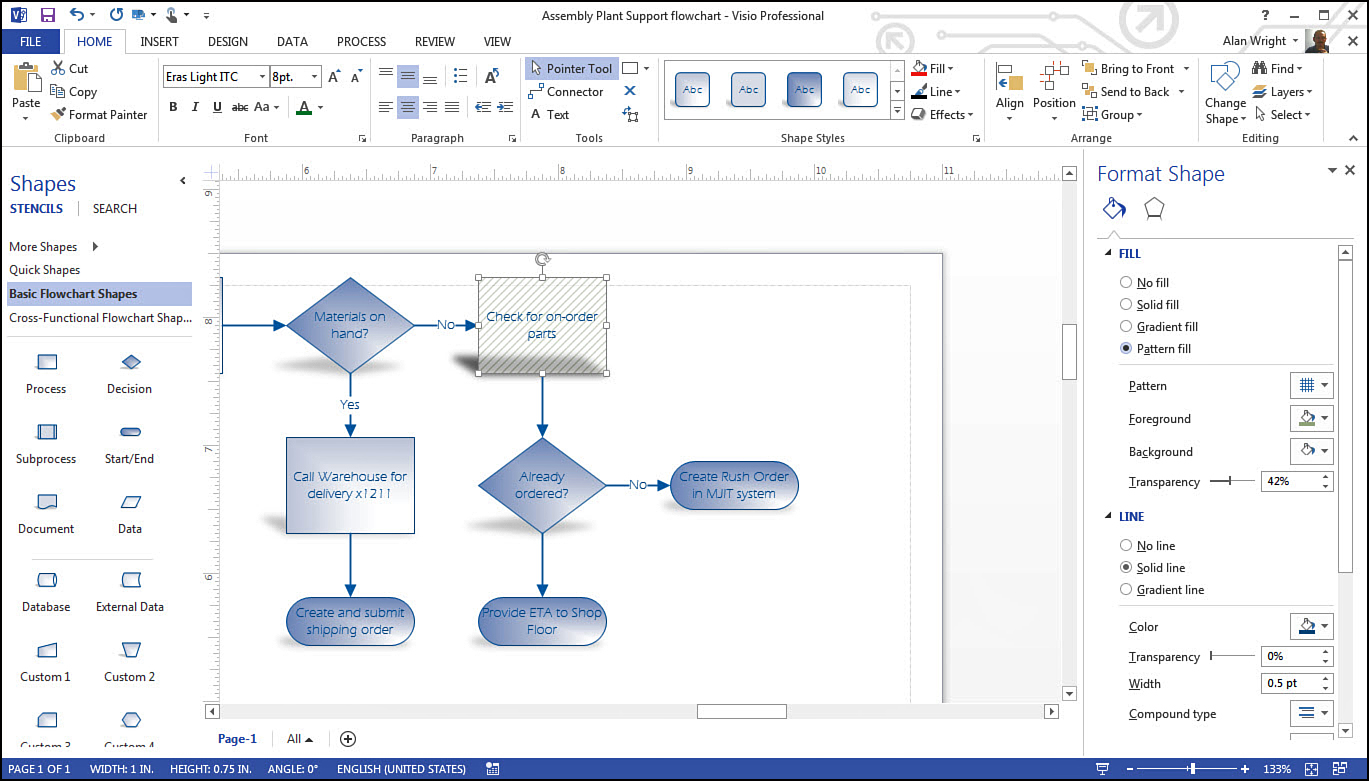Toggle Italic text formatting

195,107
